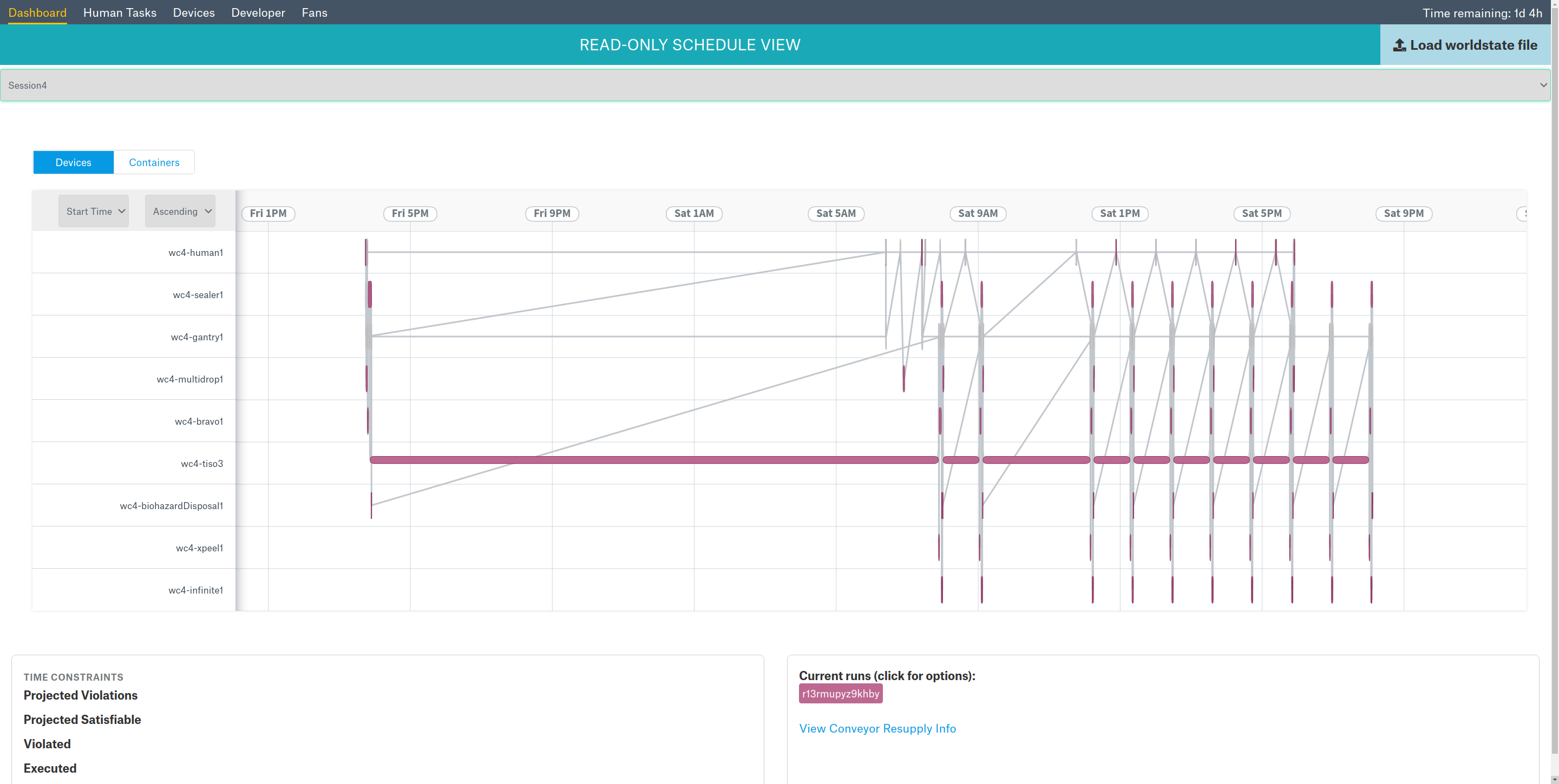
Task: Click the Sat 1PM timeline marker
Action: click(x=1119, y=214)
